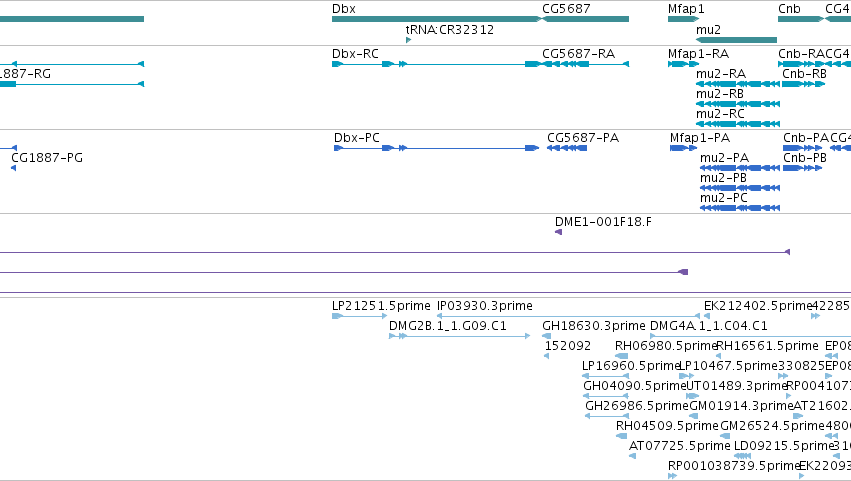Select the IP03930.3prime EST line
The image size is (851, 481).
click(x=568, y=316)
